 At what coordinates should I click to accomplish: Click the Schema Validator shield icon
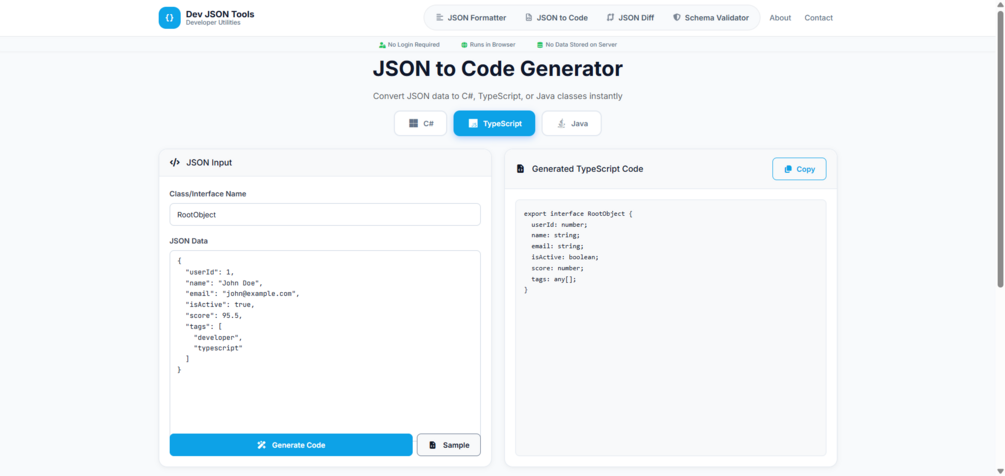click(x=677, y=18)
